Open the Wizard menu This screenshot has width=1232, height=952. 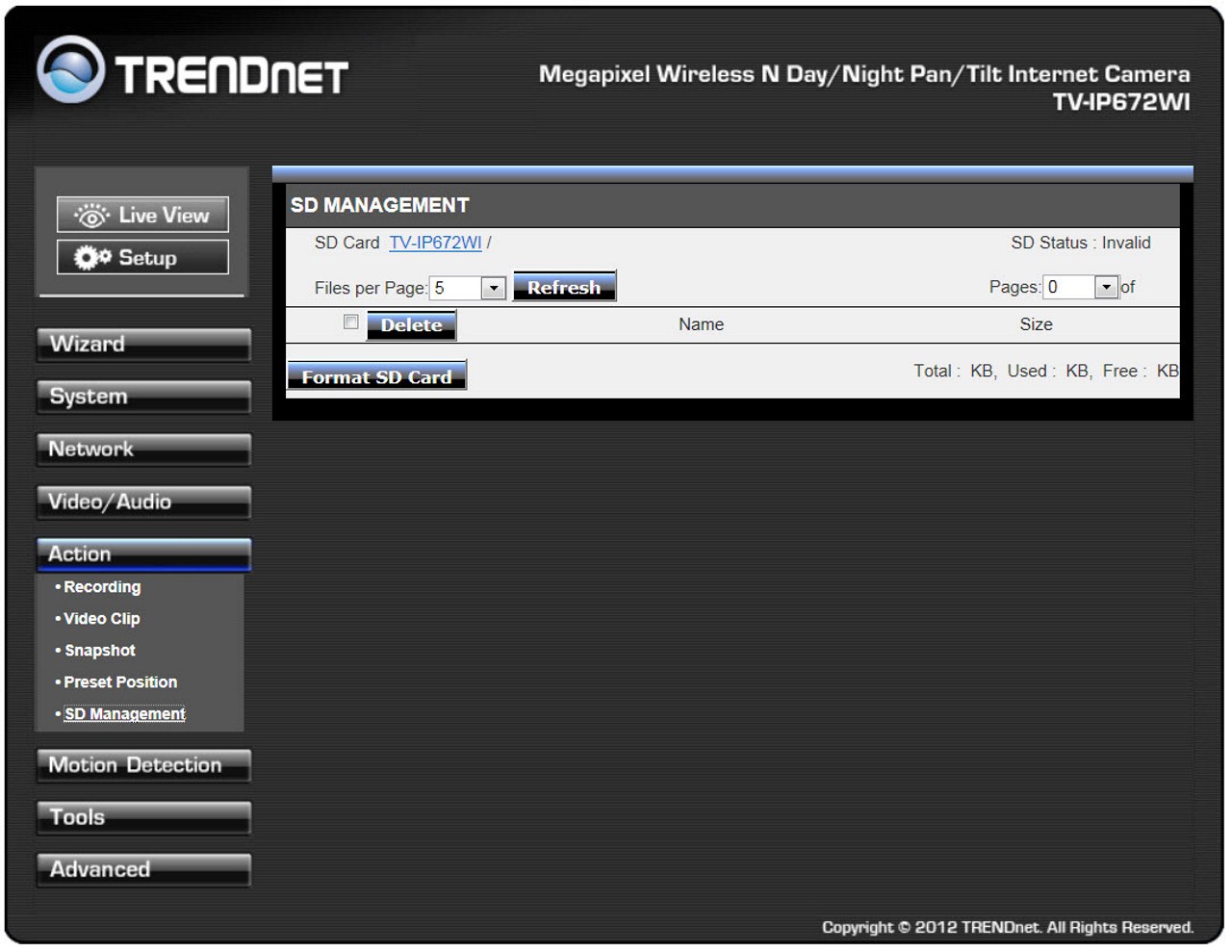tap(143, 344)
